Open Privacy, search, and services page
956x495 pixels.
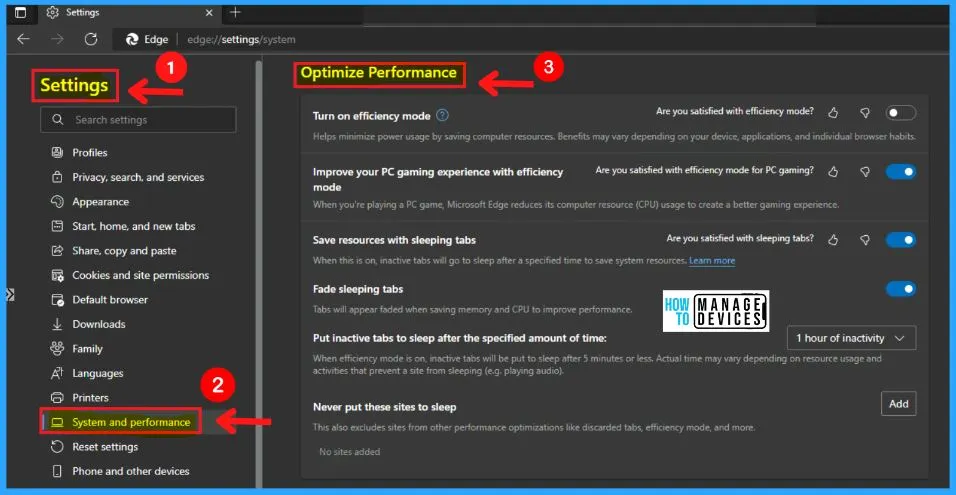click(x=138, y=177)
